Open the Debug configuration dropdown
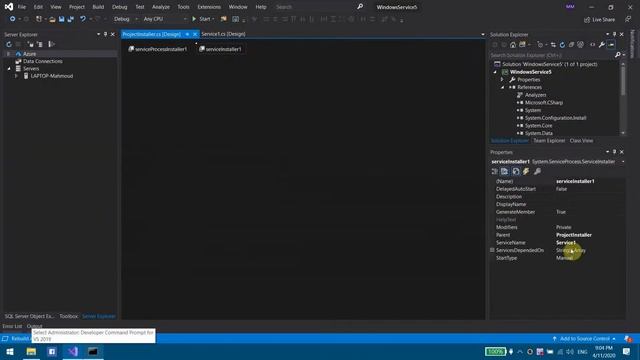This screenshot has height=360, width=640. (x=125, y=19)
